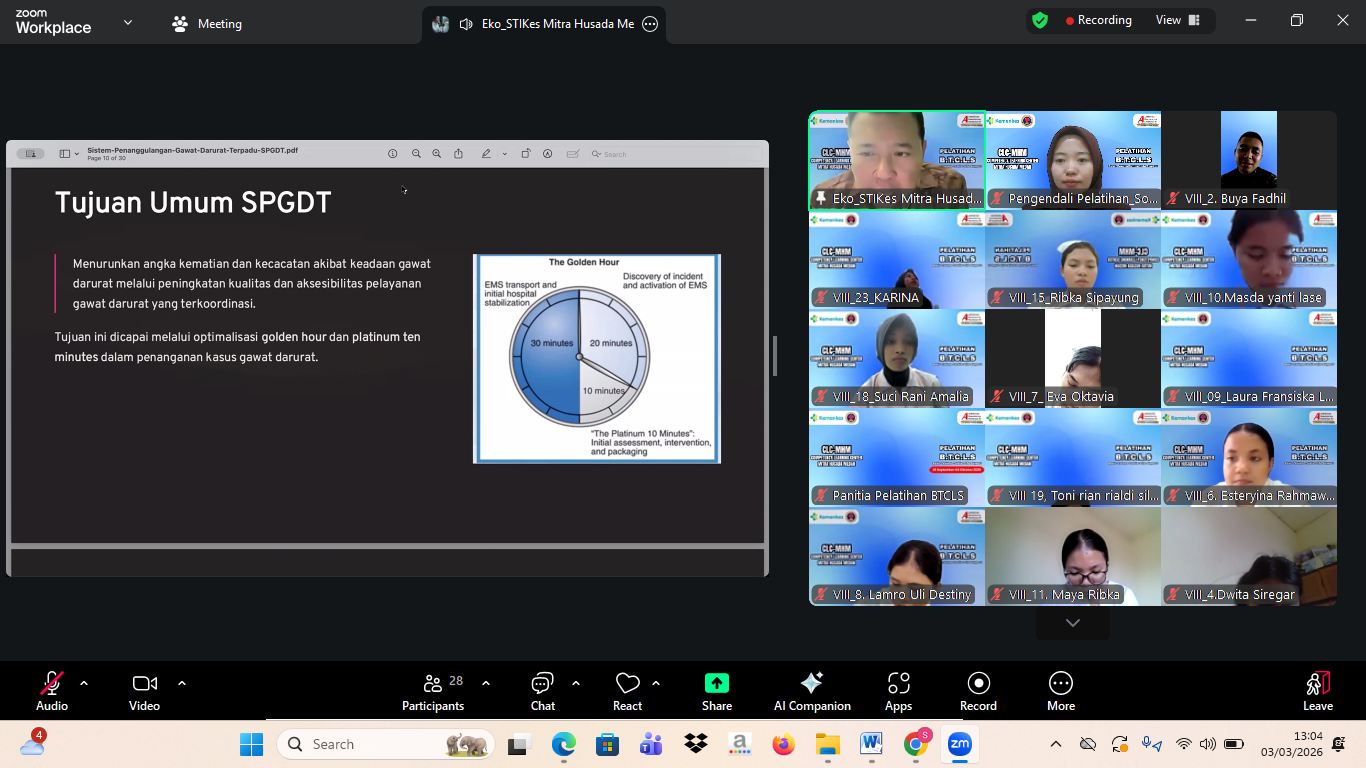Show more participants with down chevron

1072,623
